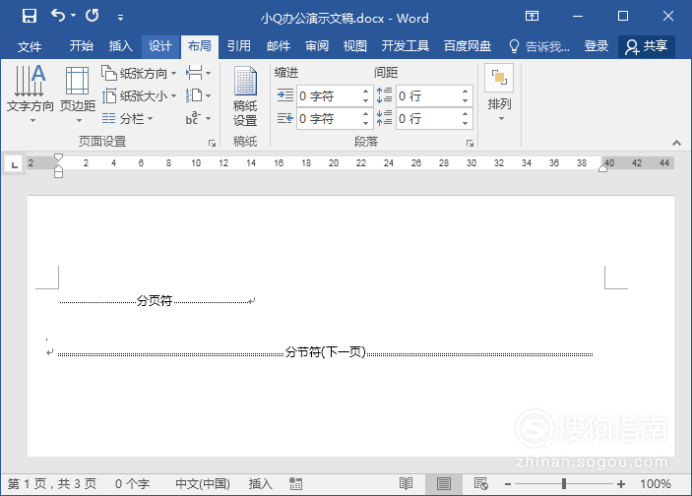Go to the 审阅 tab
Viewport: 692px width, 496px height.
pos(317,46)
